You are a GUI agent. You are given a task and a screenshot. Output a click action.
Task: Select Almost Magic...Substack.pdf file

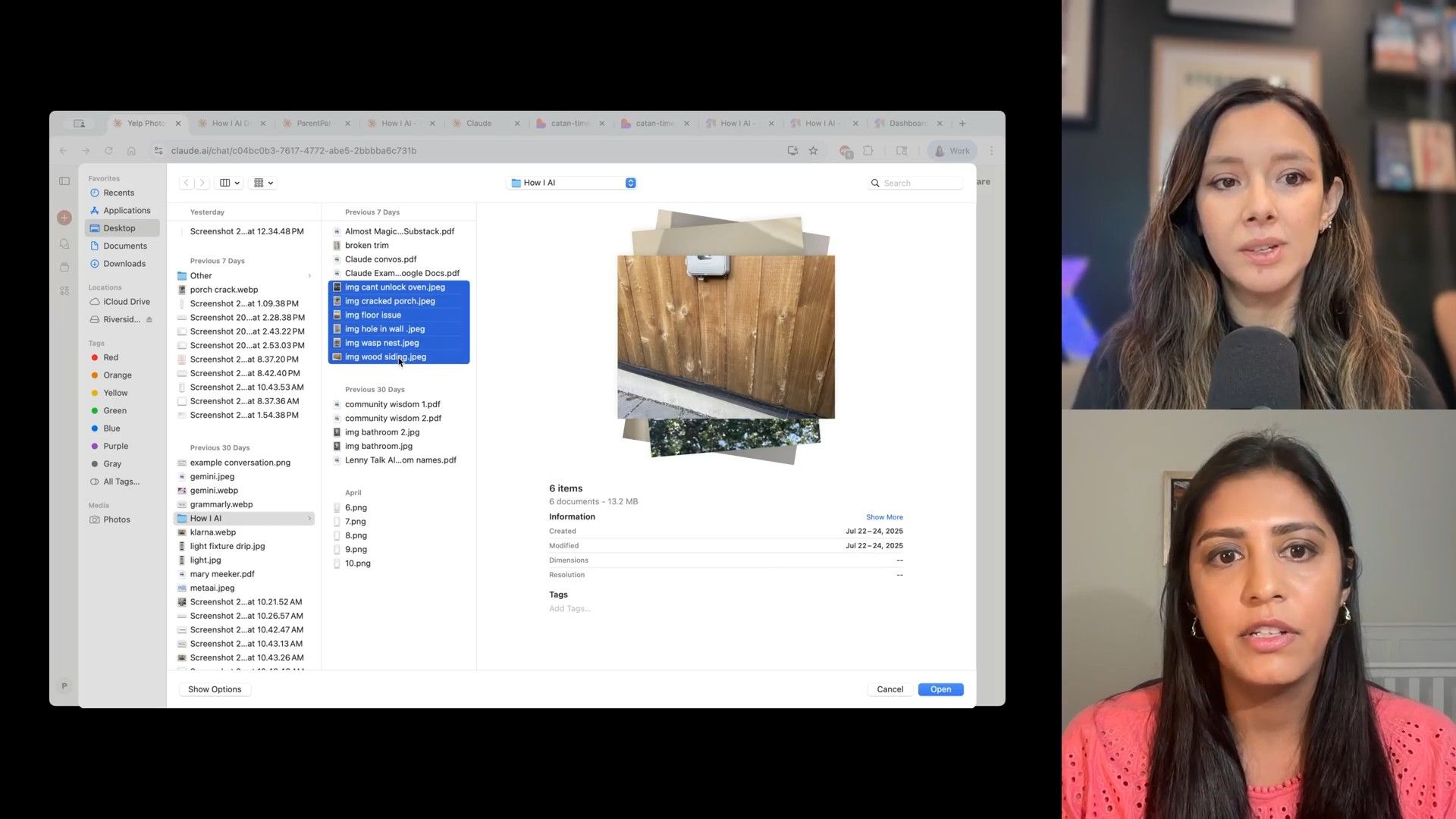click(399, 231)
